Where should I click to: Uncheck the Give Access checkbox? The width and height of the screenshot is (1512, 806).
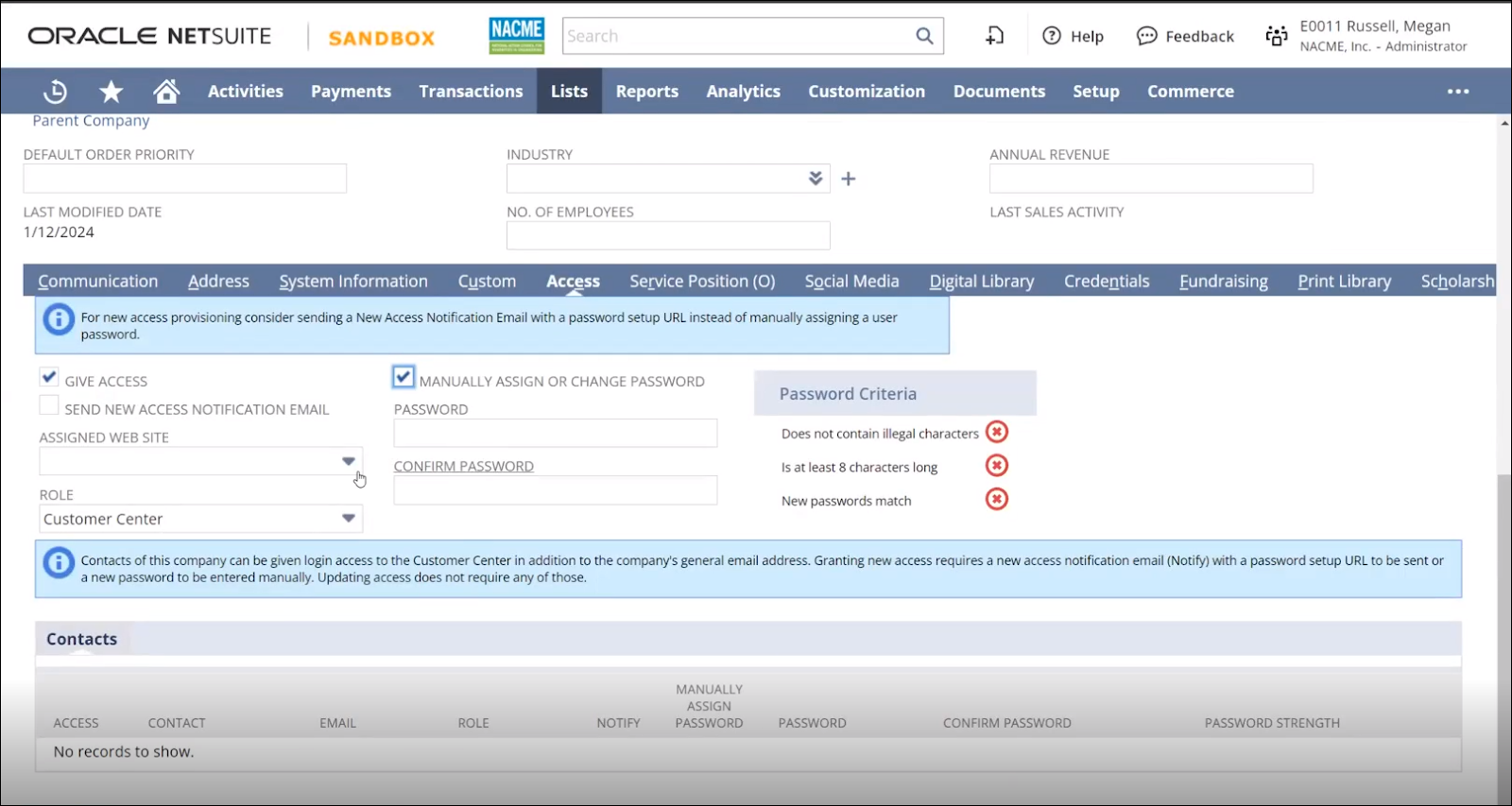pos(49,377)
